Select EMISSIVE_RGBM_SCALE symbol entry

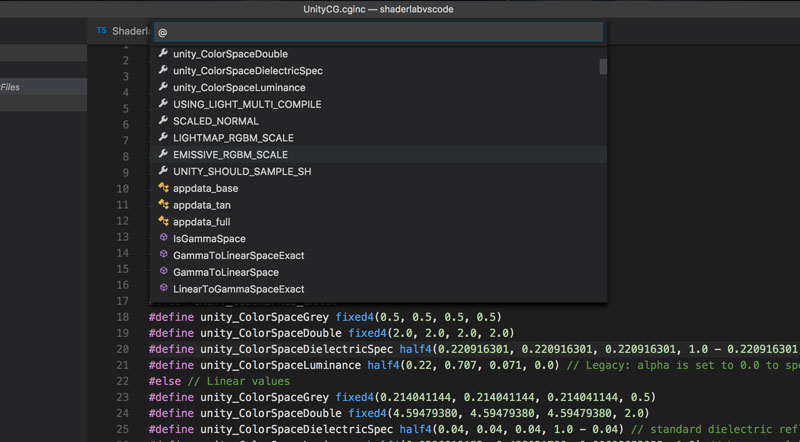pos(378,154)
